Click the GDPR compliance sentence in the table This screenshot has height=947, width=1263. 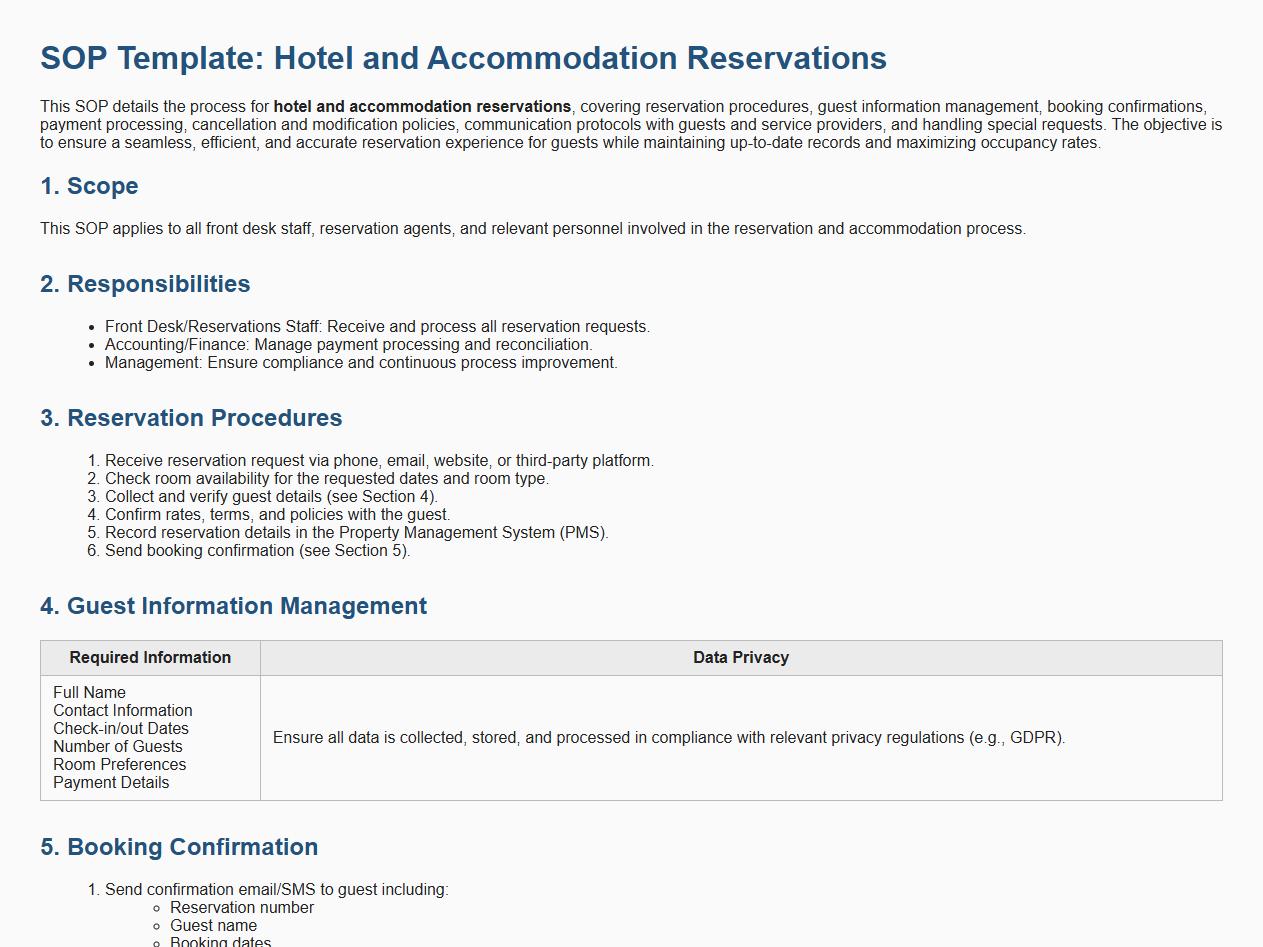669,738
